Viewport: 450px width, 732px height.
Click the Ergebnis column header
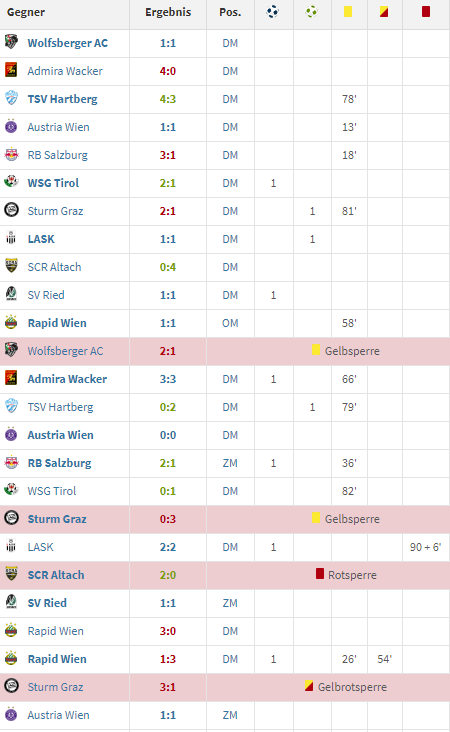pyautogui.click(x=168, y=12)
